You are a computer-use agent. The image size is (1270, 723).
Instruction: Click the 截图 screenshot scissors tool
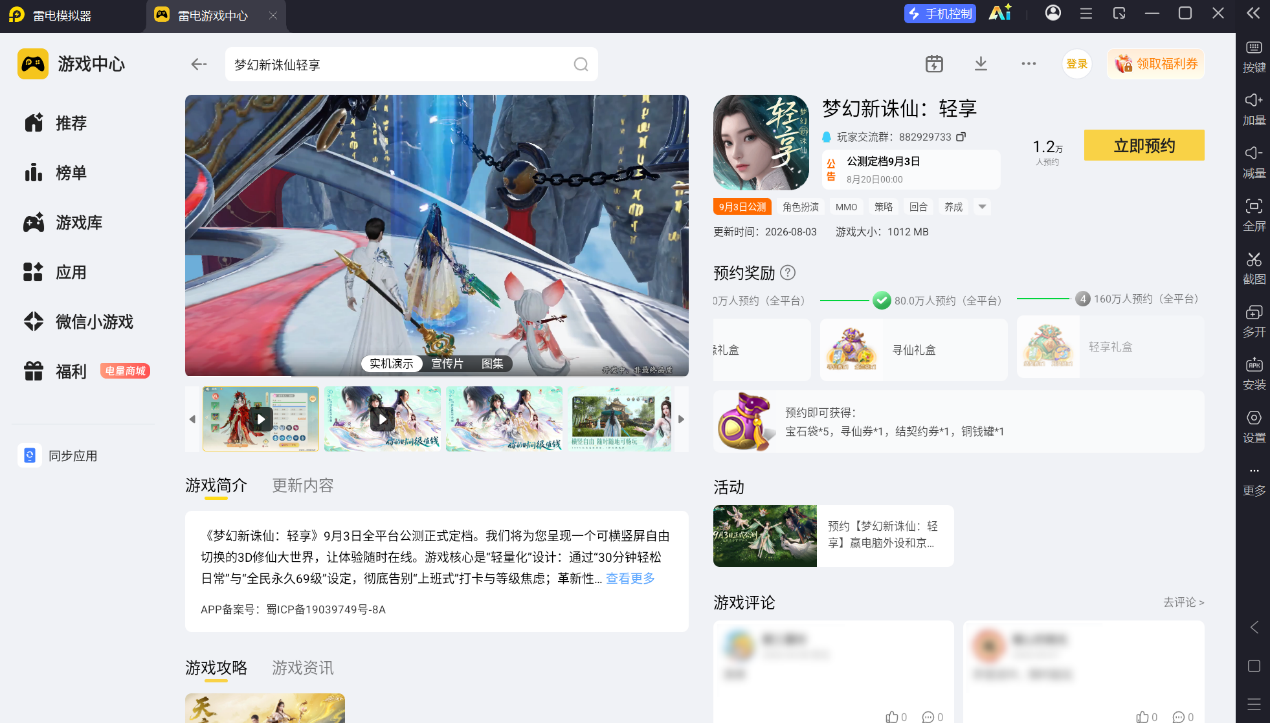click(1254, 268)
